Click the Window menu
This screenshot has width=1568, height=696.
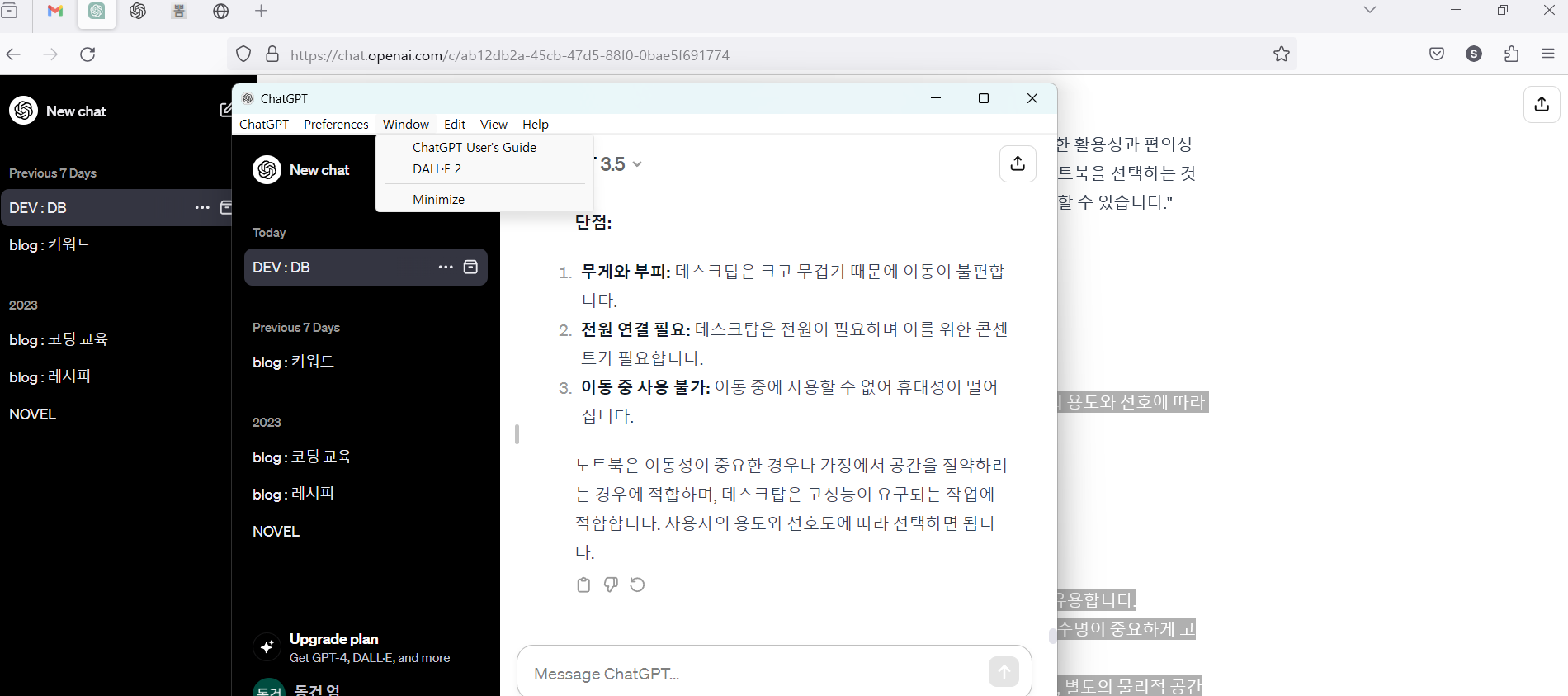pyautogui.click(x=406, y=124)
